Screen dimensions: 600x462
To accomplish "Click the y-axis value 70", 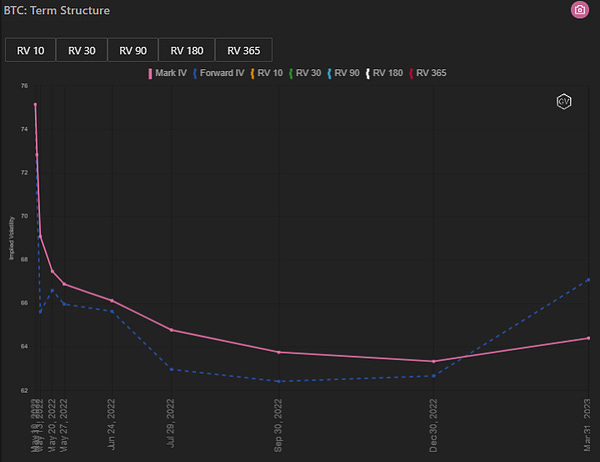I will click(x=24, y=216).
